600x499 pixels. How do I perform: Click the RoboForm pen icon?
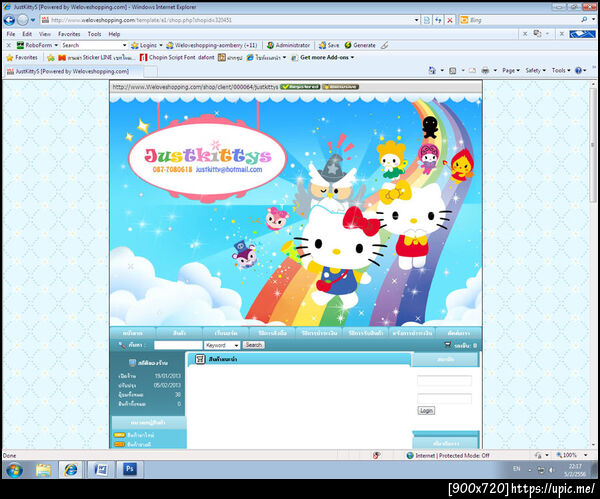385,45
